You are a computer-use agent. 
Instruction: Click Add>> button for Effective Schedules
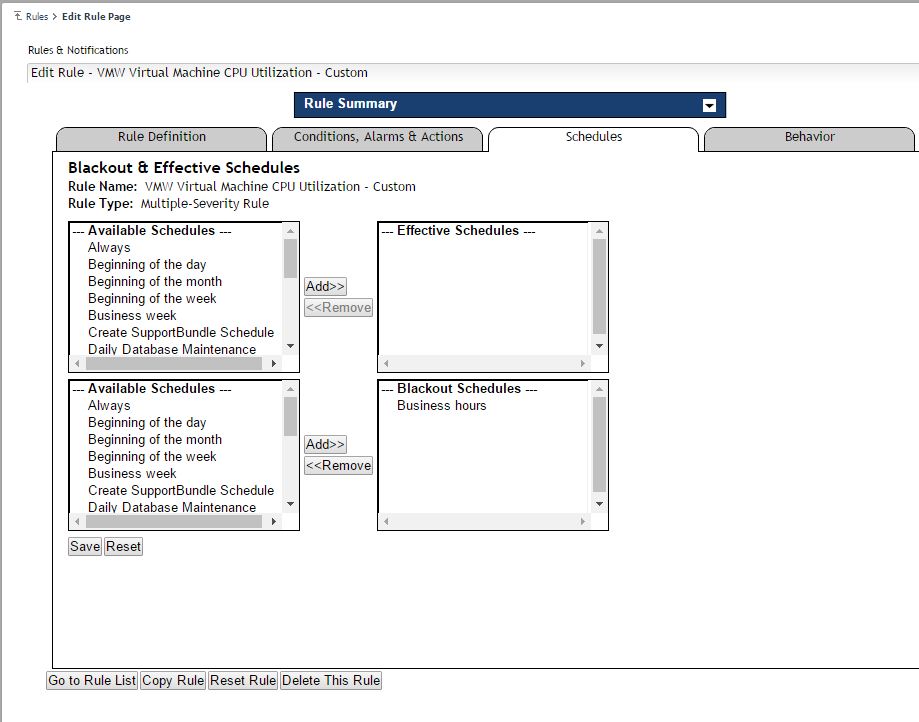tap(325, 287)
